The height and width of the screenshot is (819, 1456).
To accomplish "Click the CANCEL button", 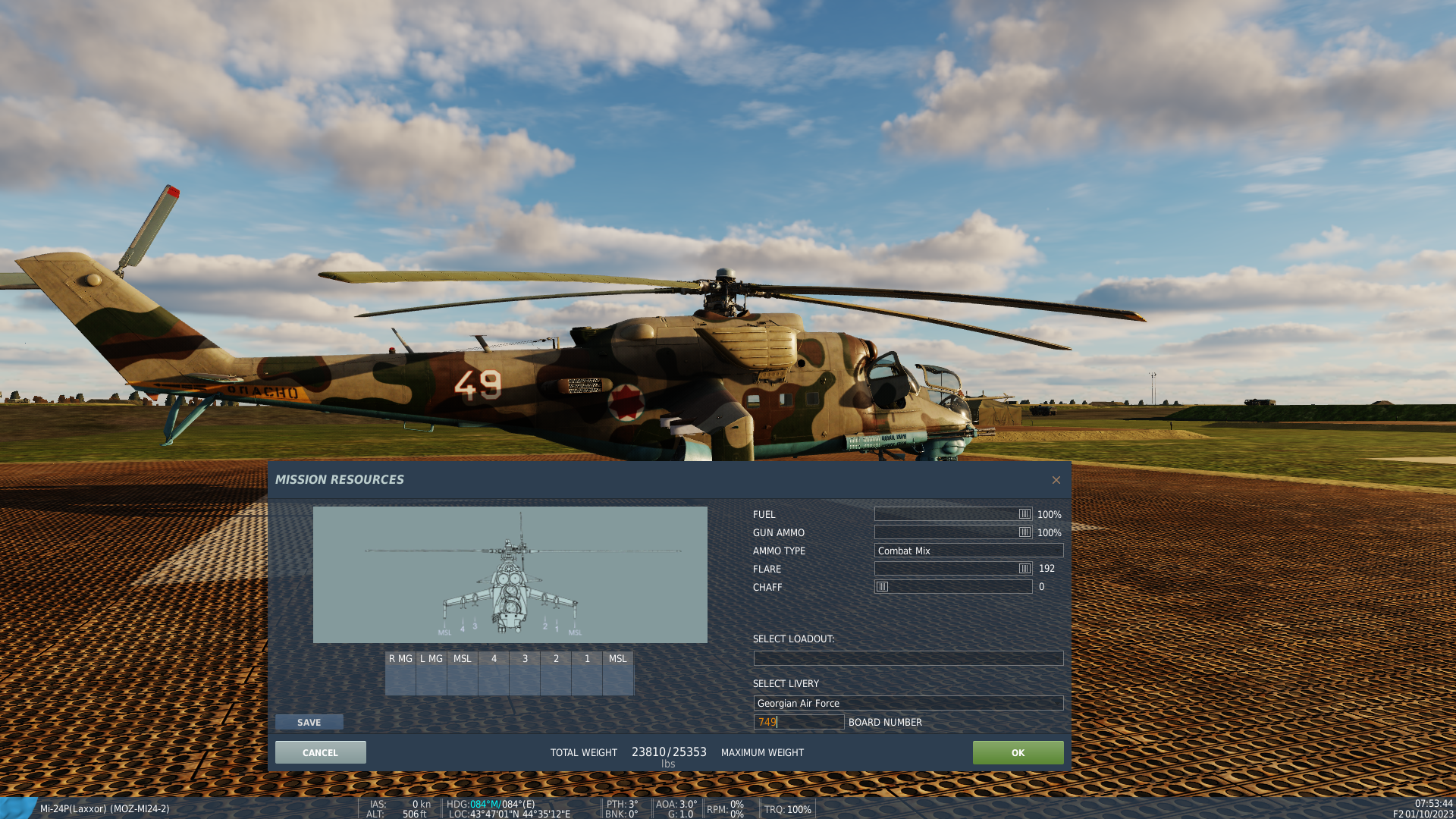I will [321, 752].
